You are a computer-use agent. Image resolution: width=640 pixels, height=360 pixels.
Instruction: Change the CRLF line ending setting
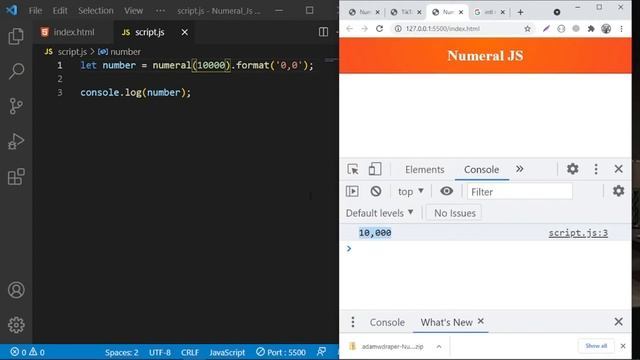[x=190, y=352]
